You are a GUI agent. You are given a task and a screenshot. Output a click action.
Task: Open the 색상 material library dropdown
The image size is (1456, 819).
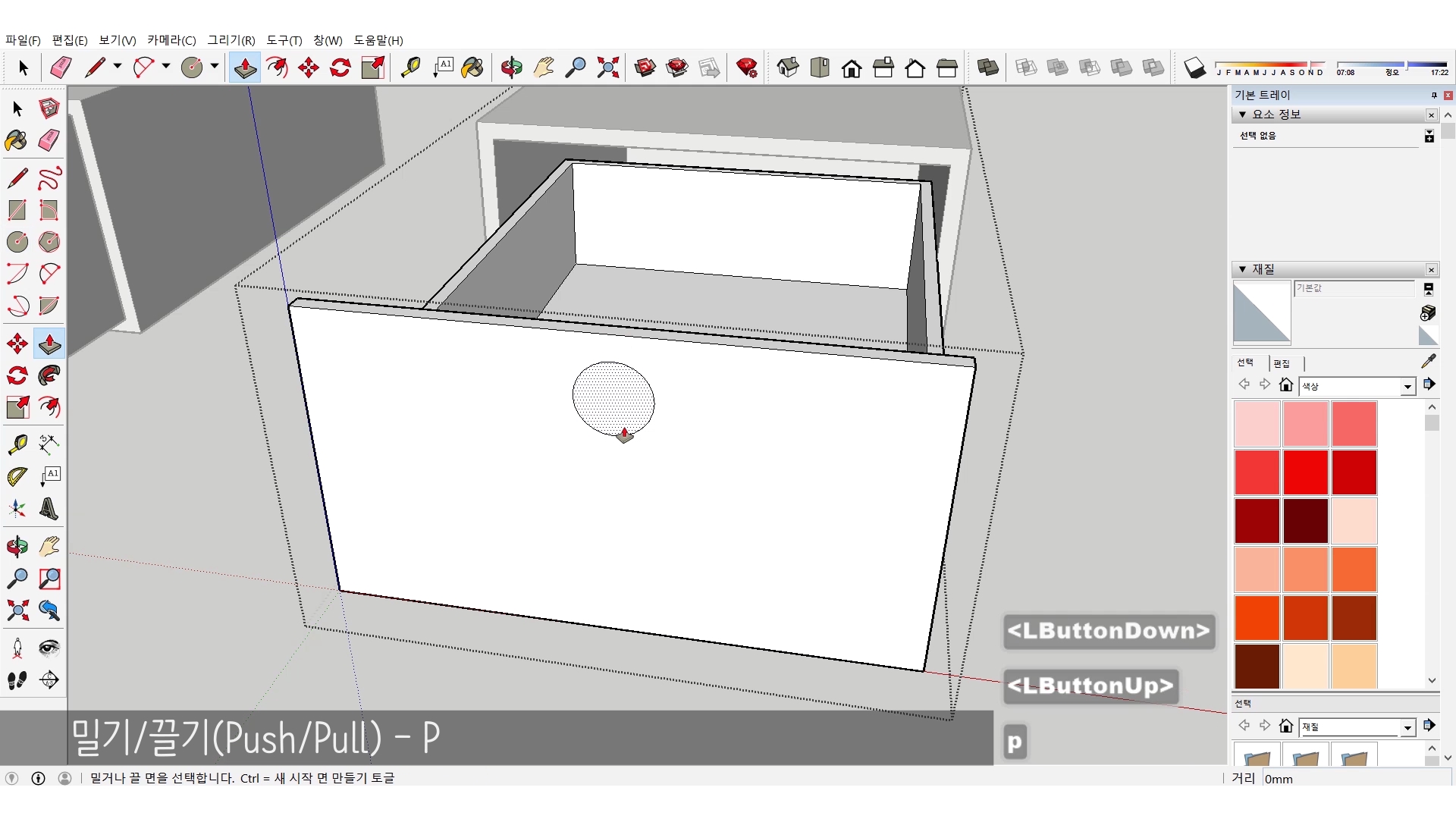pos(1407,387)
